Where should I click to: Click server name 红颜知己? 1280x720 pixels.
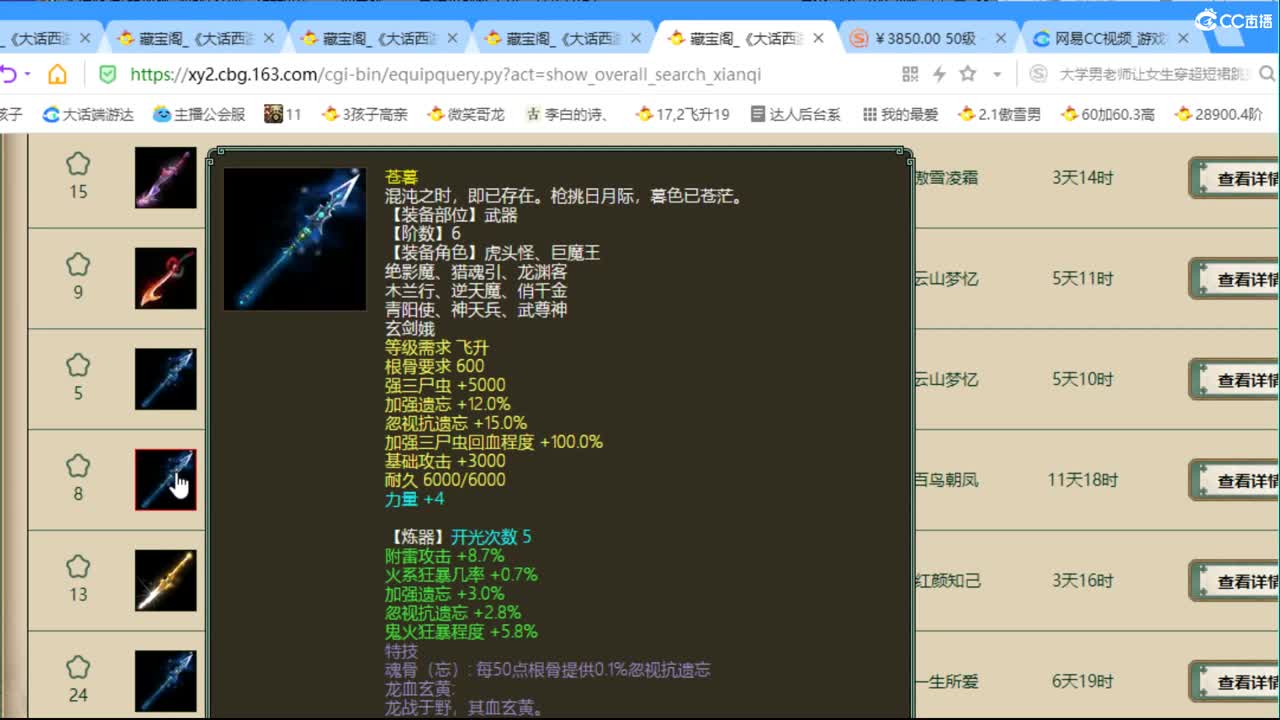click(x=946, y=581)
